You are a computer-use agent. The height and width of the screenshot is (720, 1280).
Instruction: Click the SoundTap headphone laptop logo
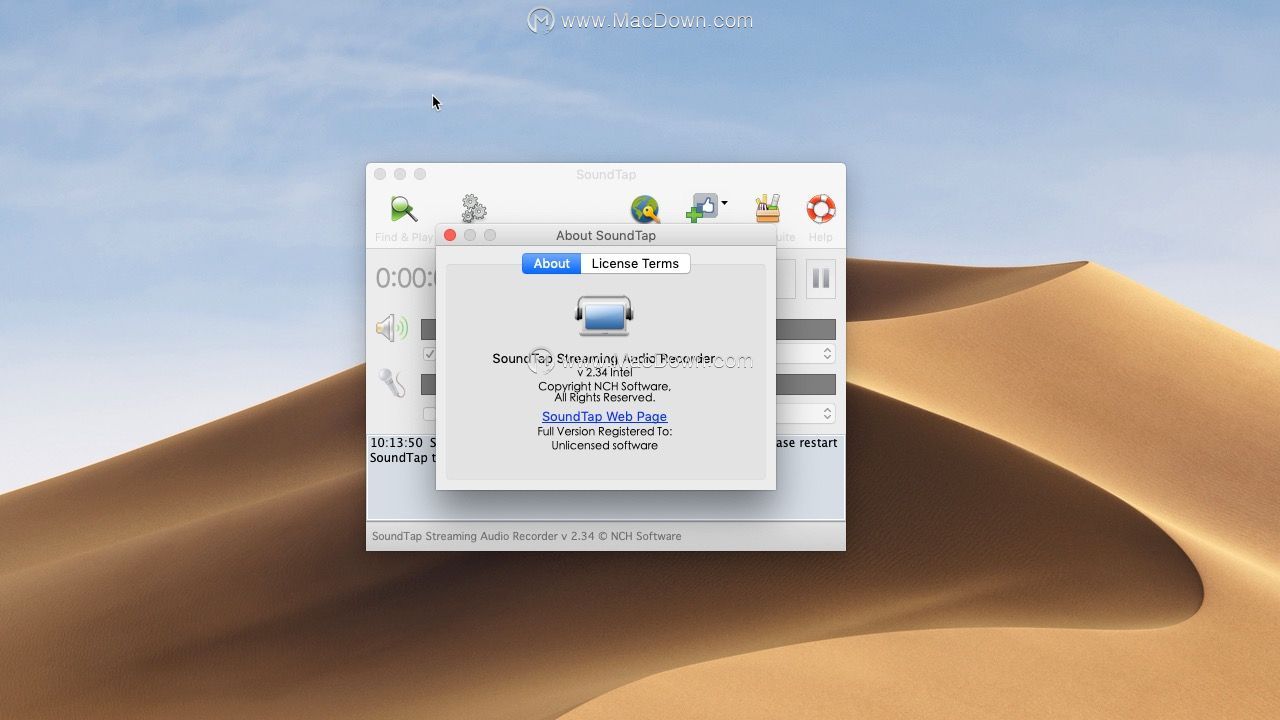604,316
